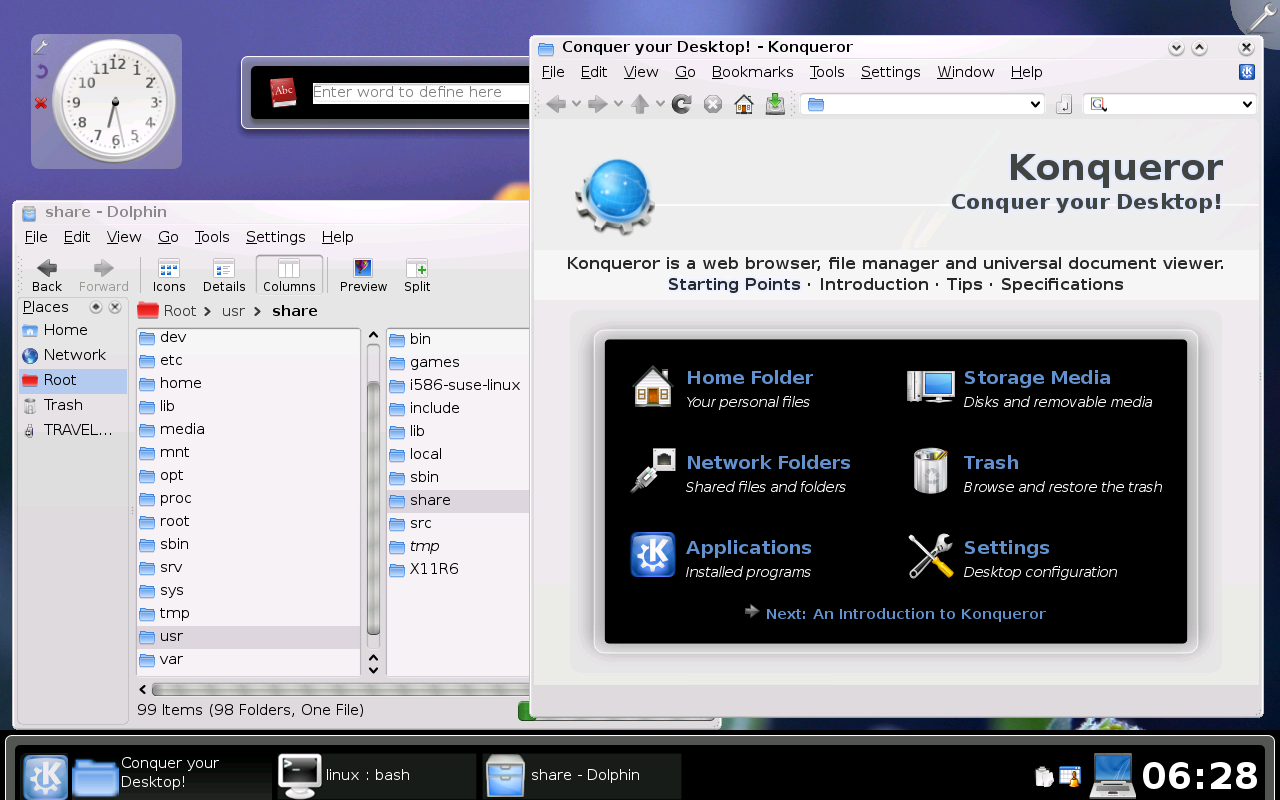
Task: Open the Forward history dropdown in Konqueror
Action: click(x=618, y=104)
